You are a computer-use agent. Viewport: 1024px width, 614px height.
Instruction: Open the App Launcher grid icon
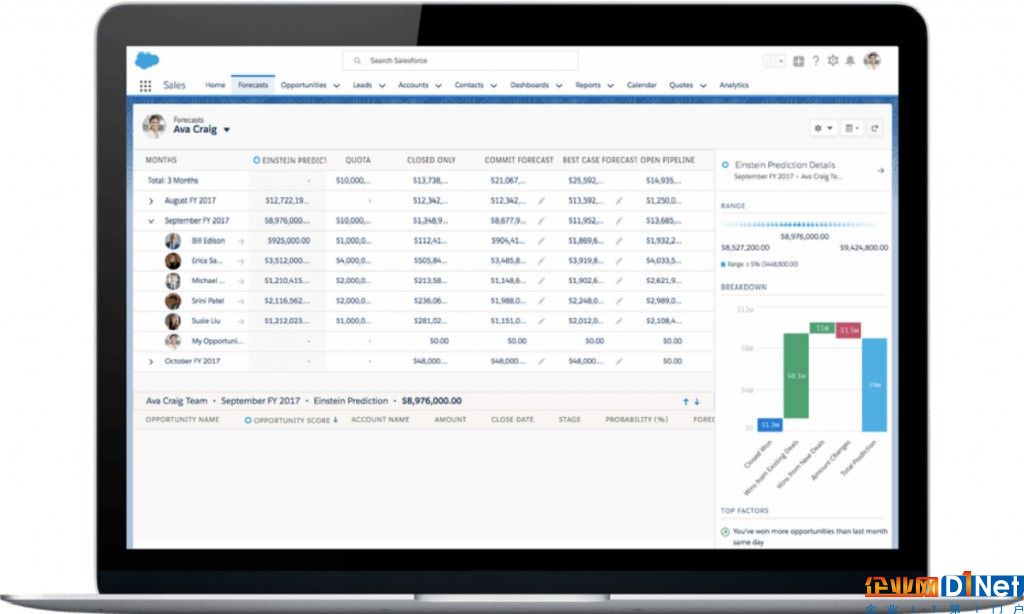click(x=145, y=86)
